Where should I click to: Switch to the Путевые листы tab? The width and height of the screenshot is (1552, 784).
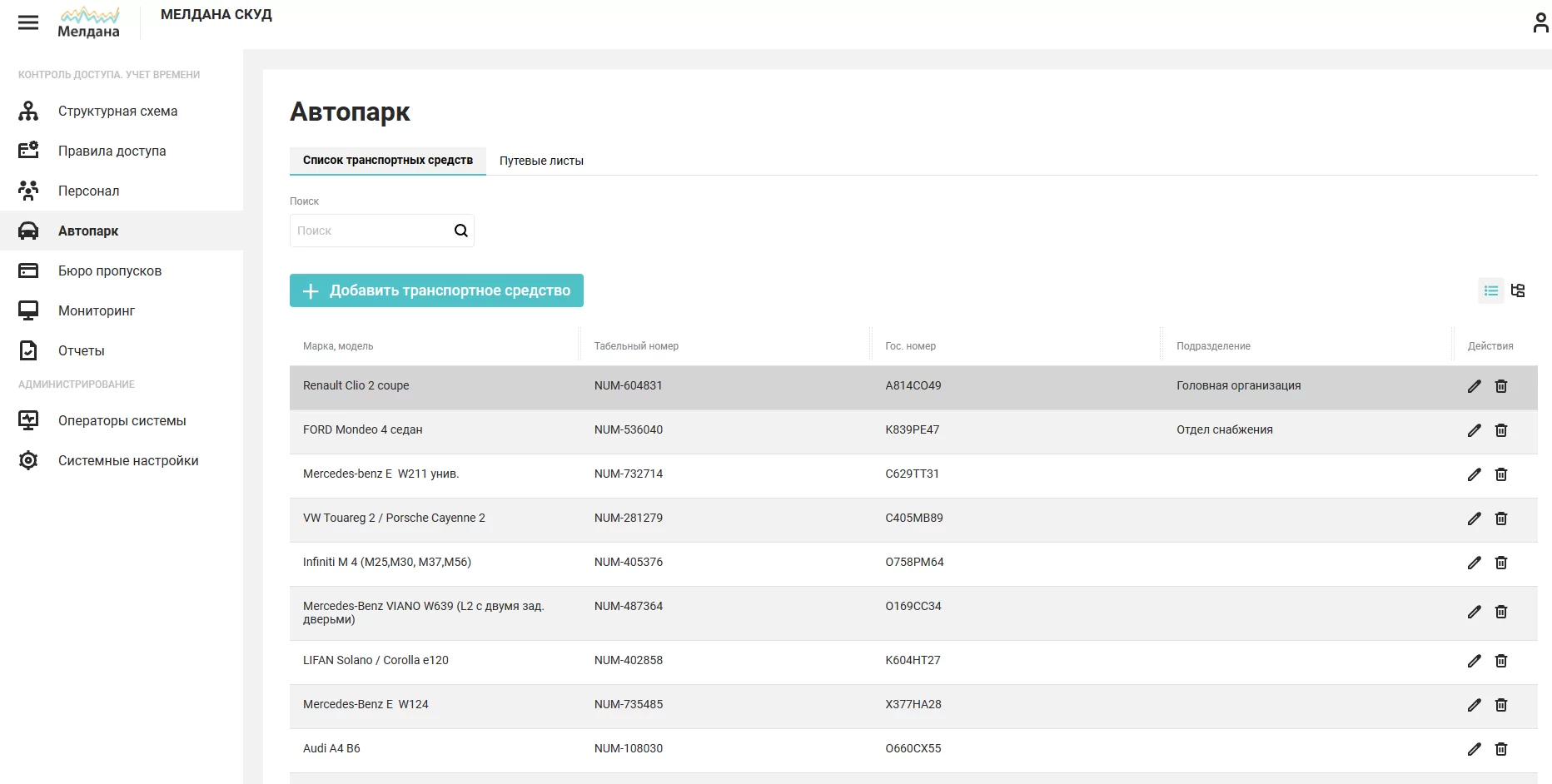pyautogui.click(x=541, y=161)
